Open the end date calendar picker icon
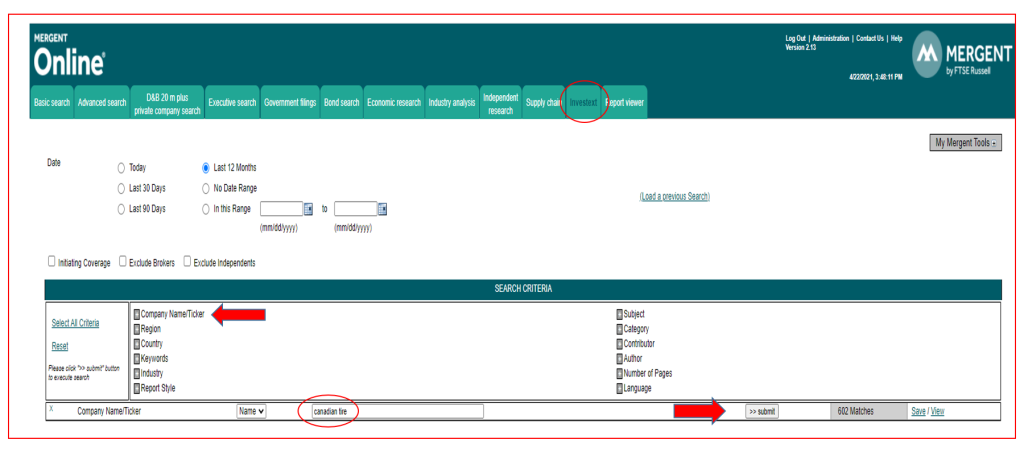1024x452 pixels. click(383, 209)
